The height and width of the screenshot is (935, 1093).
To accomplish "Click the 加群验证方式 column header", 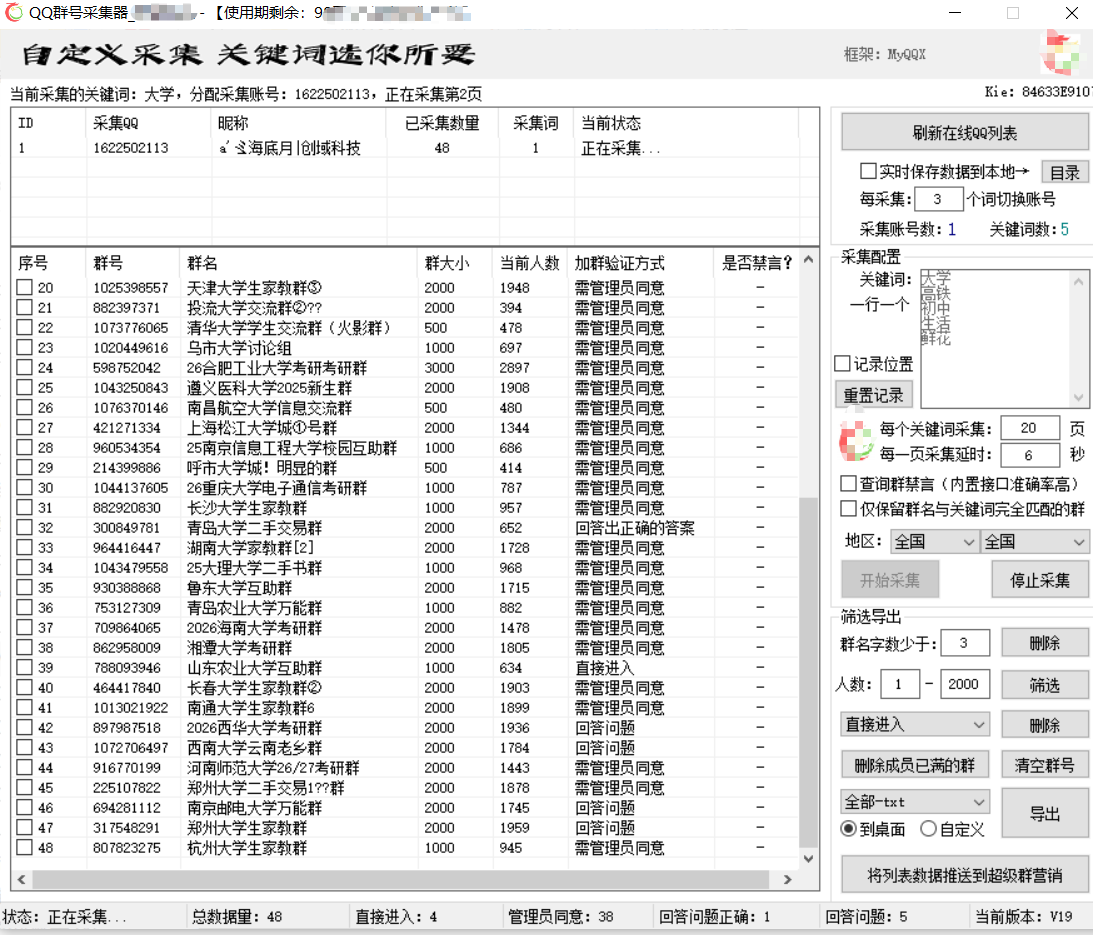I will coord(641,263).
